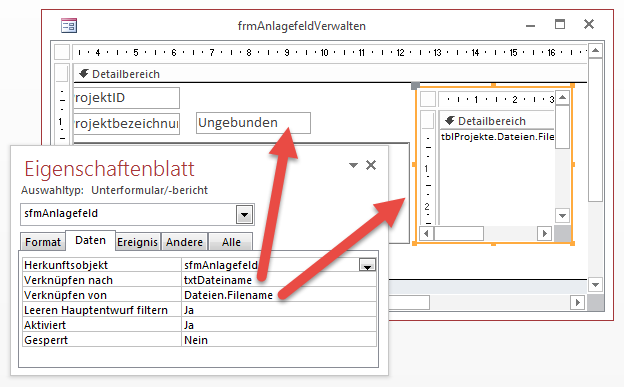Switch to the Format tab

[43, 242]
